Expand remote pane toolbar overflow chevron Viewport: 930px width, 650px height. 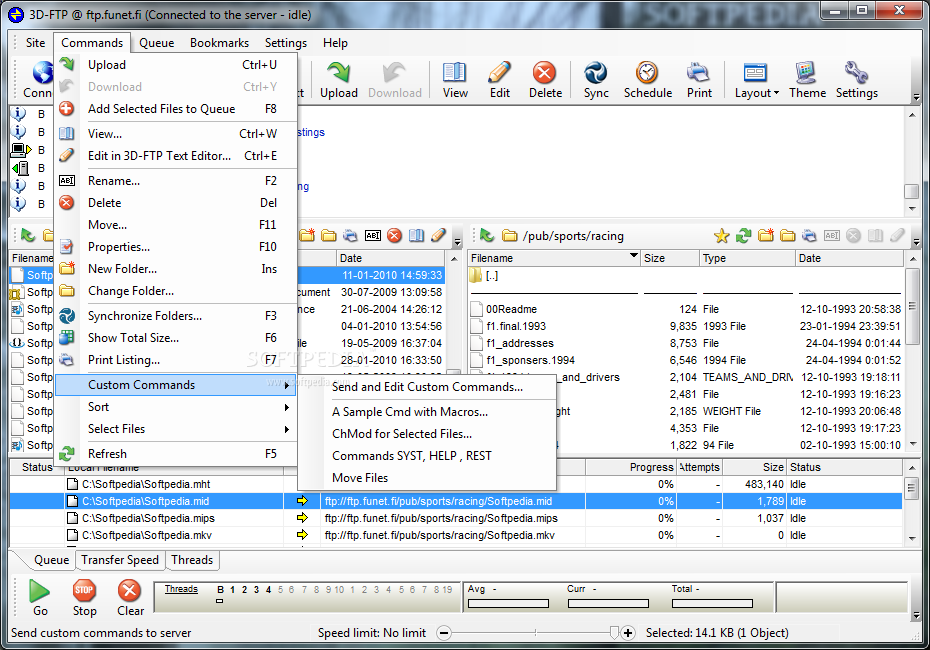tap(916, 242)
